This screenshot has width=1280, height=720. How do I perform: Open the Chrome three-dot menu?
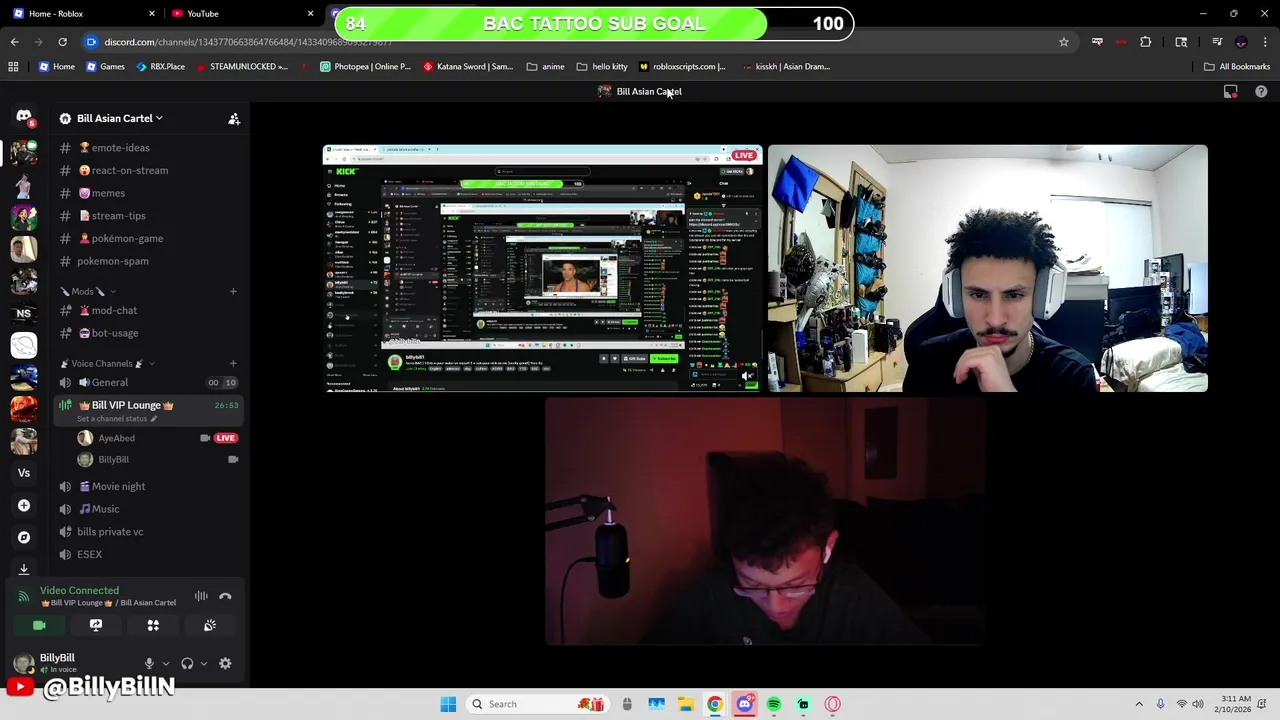(x=1265, y=42)
